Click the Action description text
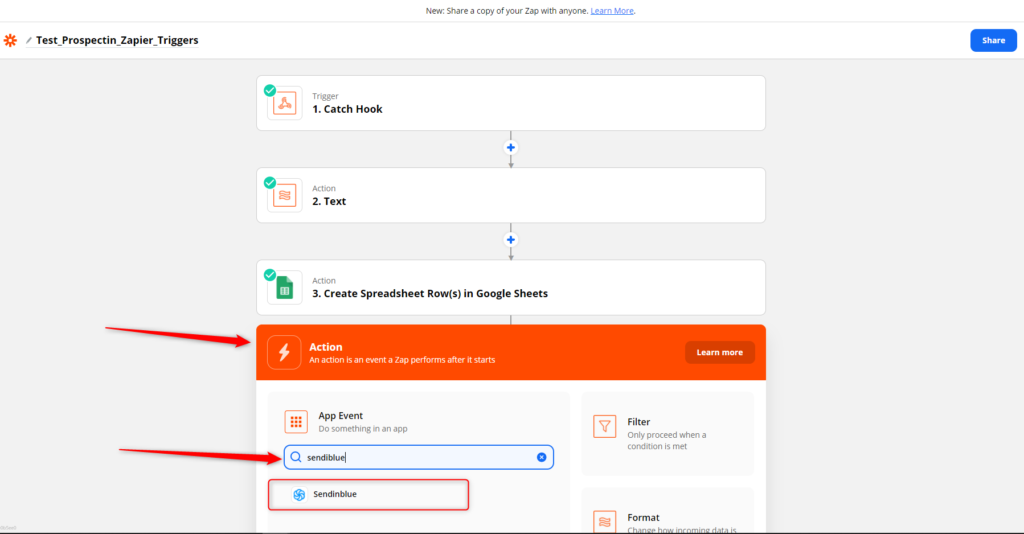Image resolution: width=1024 pixels, height=534 pixels. tap(402, 360)
